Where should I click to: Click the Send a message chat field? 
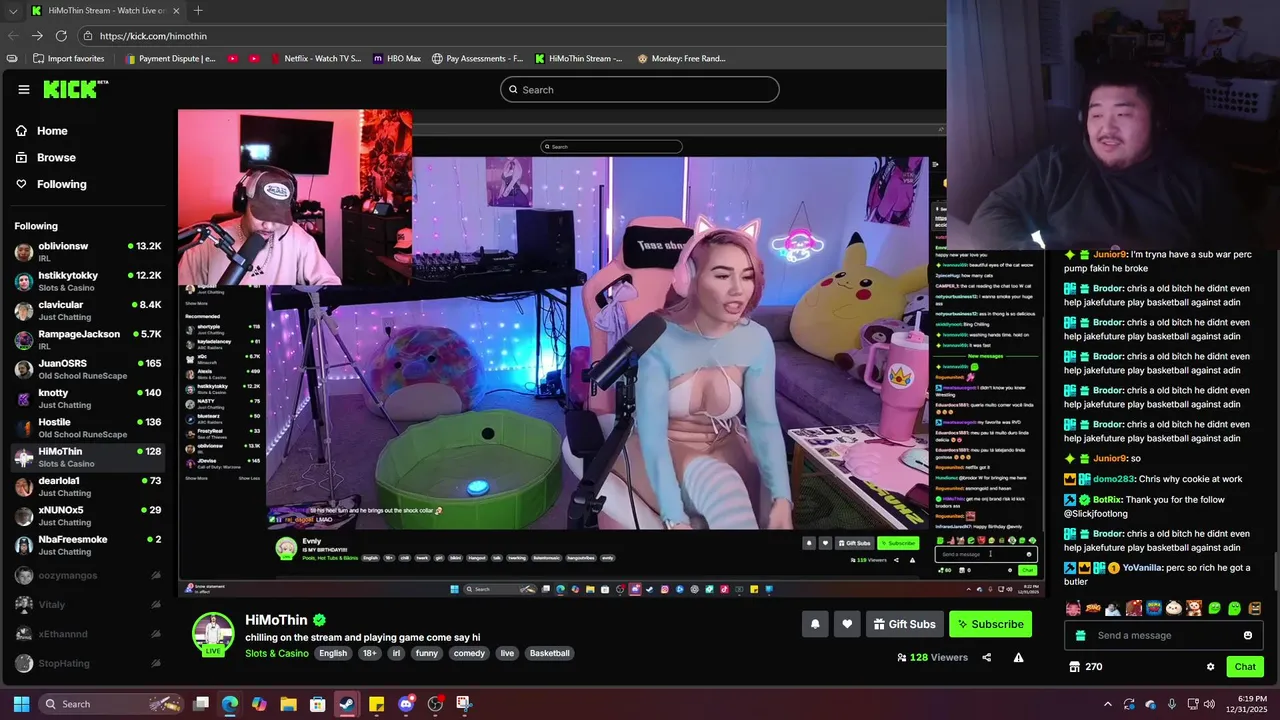pyautogui.click(x=1165, y=635)
